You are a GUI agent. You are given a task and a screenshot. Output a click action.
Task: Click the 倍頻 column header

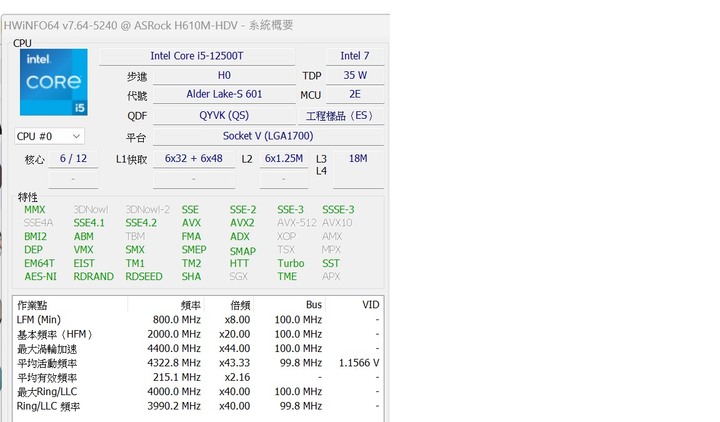[229, 305]
